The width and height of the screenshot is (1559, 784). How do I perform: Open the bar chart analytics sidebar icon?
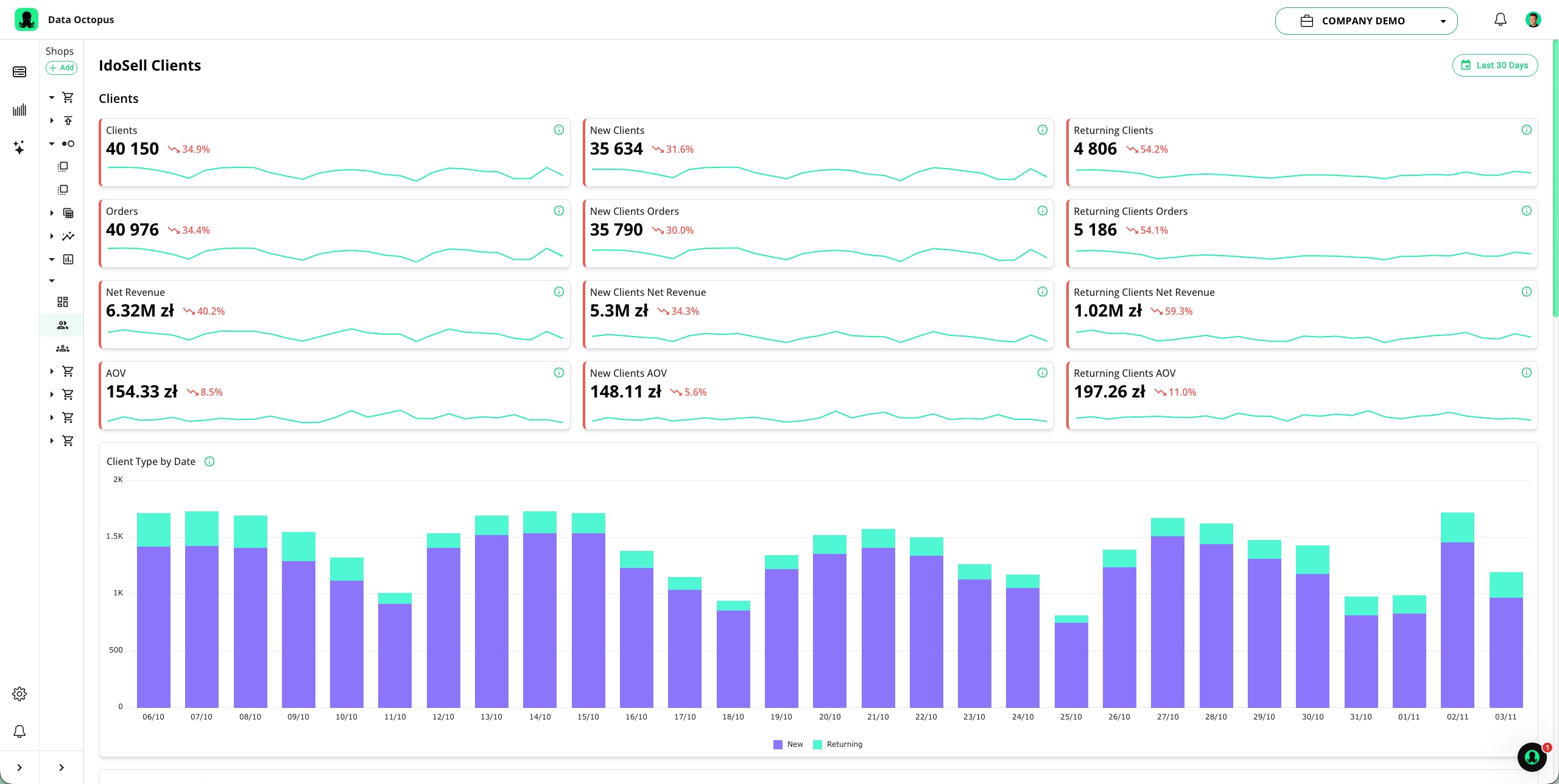(19, 110)
